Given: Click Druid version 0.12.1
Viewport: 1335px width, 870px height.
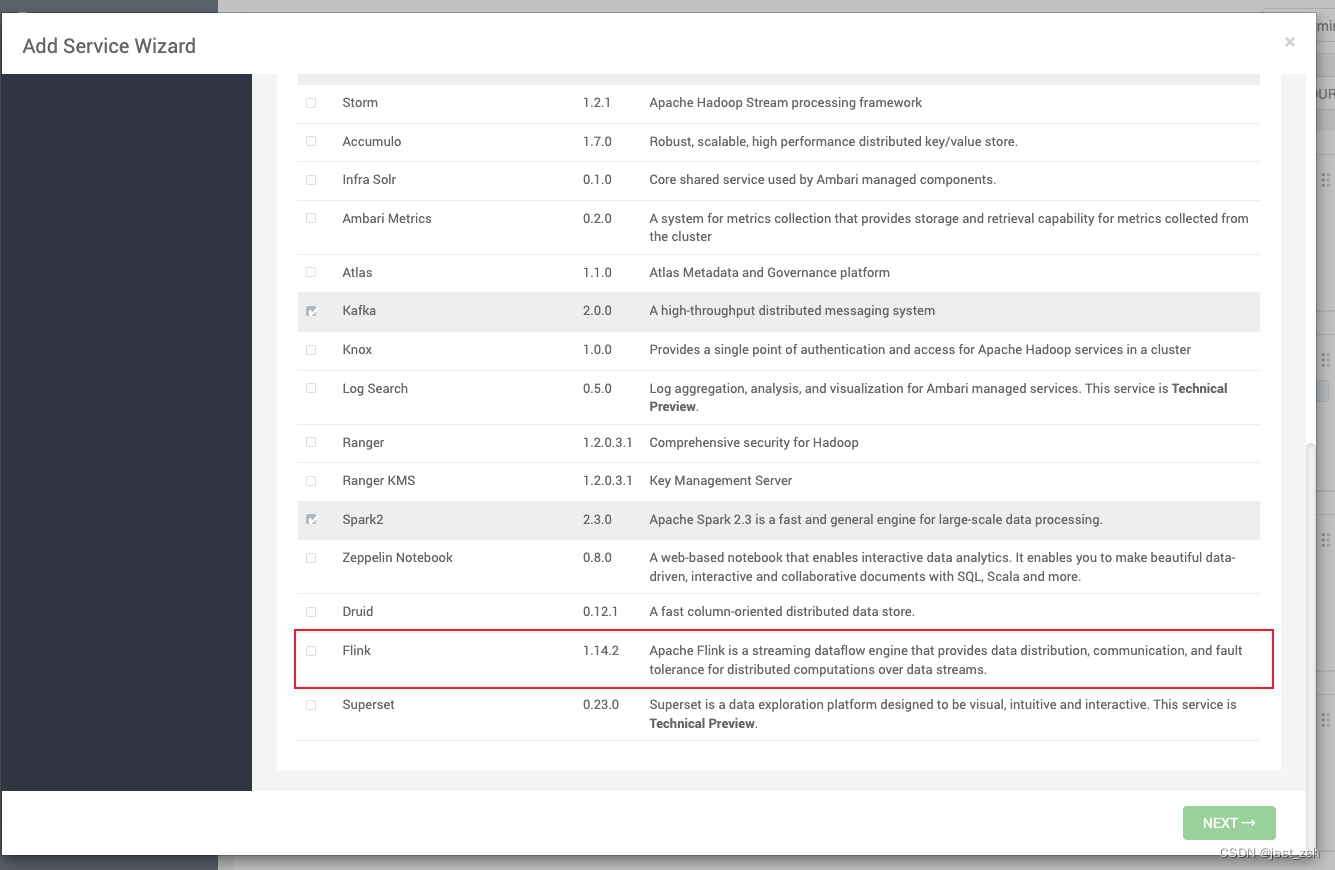Looking at the screenshot, I should coord(601,611).
